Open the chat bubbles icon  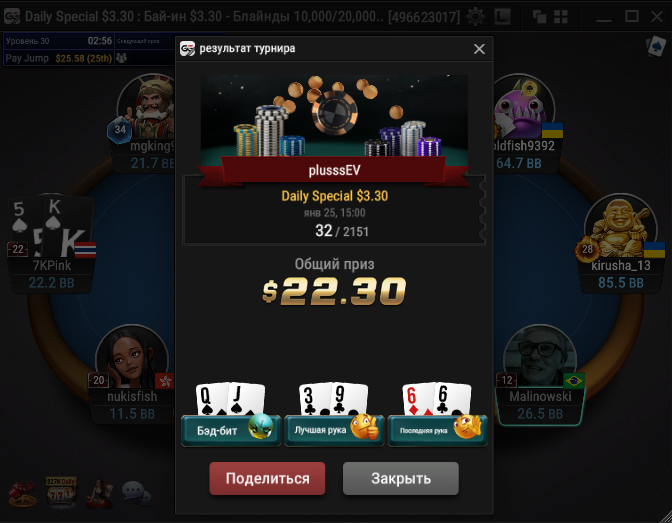click(x=136, y=493)
